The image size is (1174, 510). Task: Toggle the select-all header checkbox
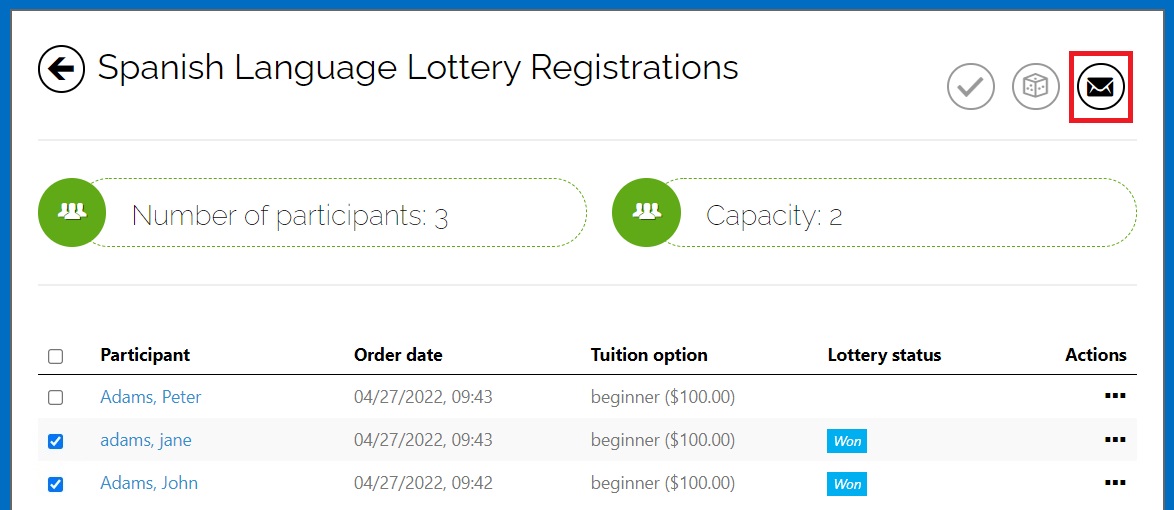pos(55,356)
